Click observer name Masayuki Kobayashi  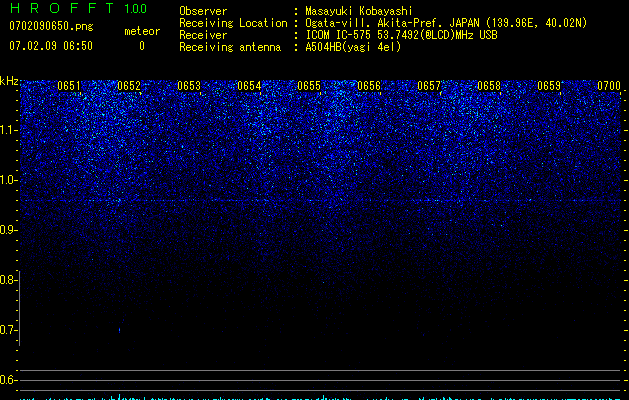tap(359, 11)
